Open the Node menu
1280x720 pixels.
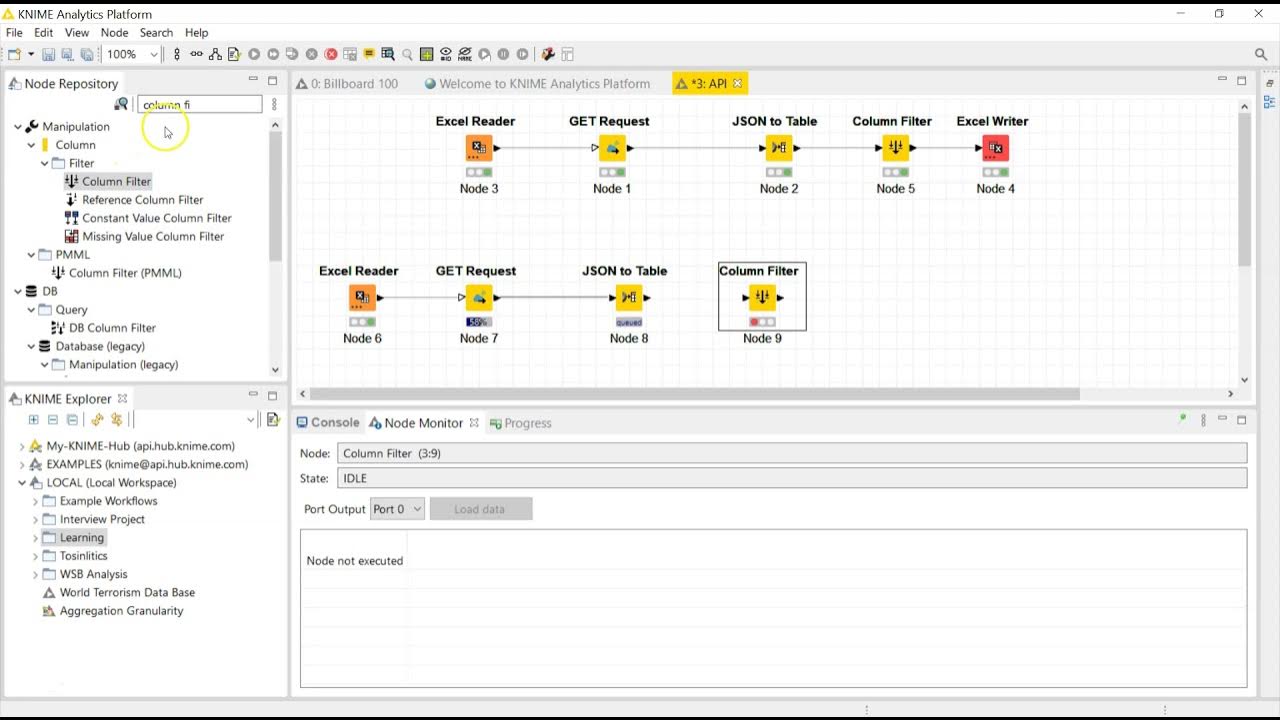click(x=115, y=33)
